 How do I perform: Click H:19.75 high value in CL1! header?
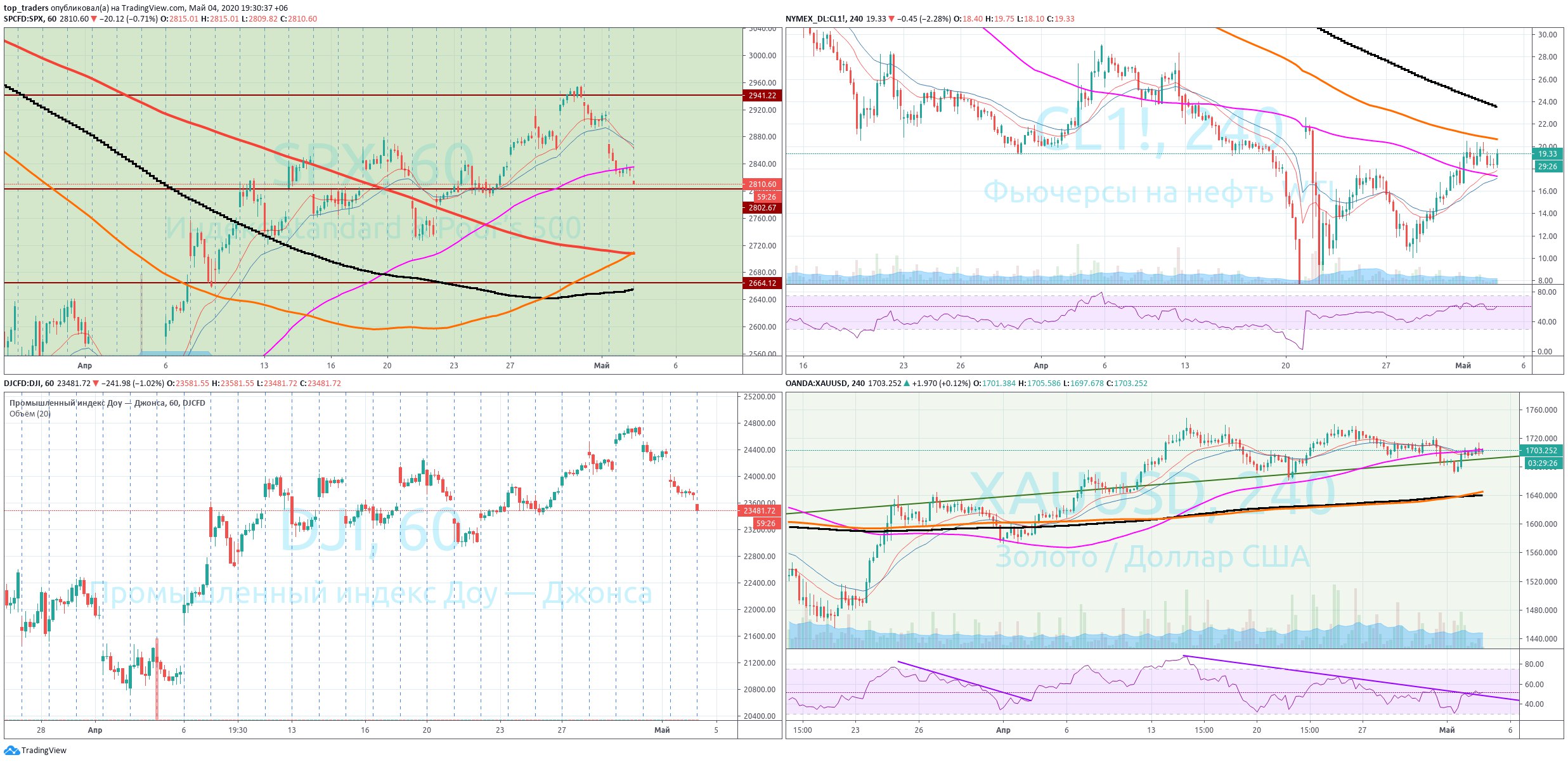1000,19
